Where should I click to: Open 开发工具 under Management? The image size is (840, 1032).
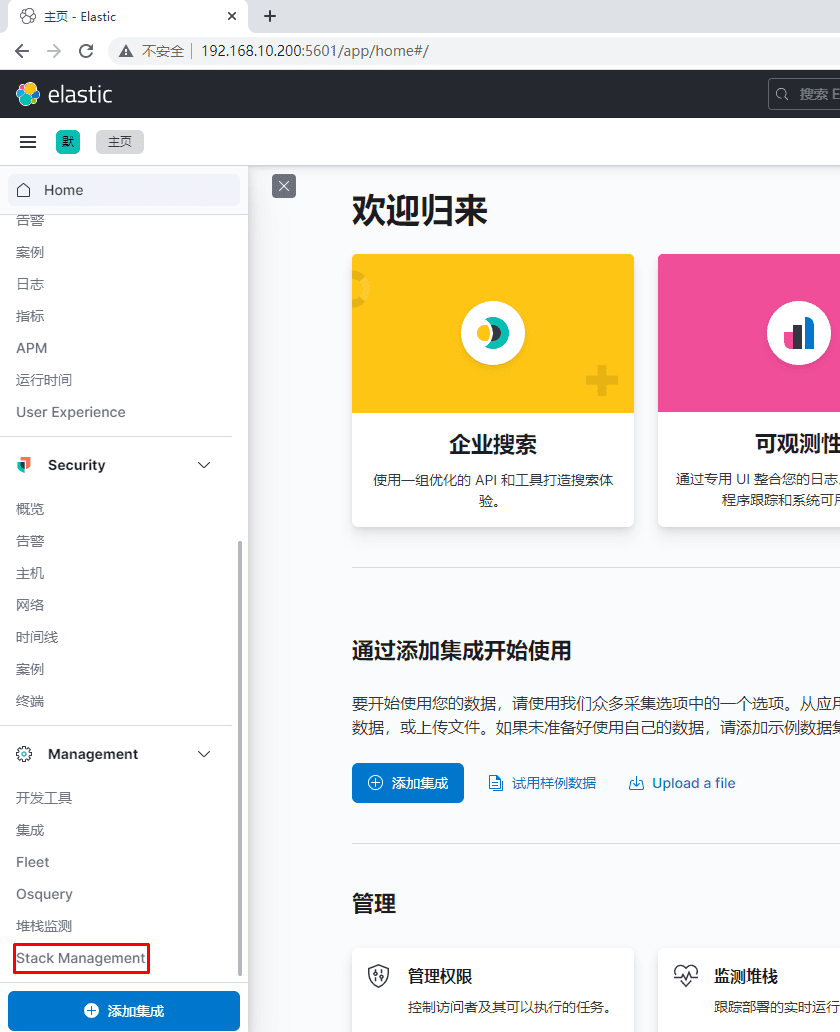(x=44, y=798)
